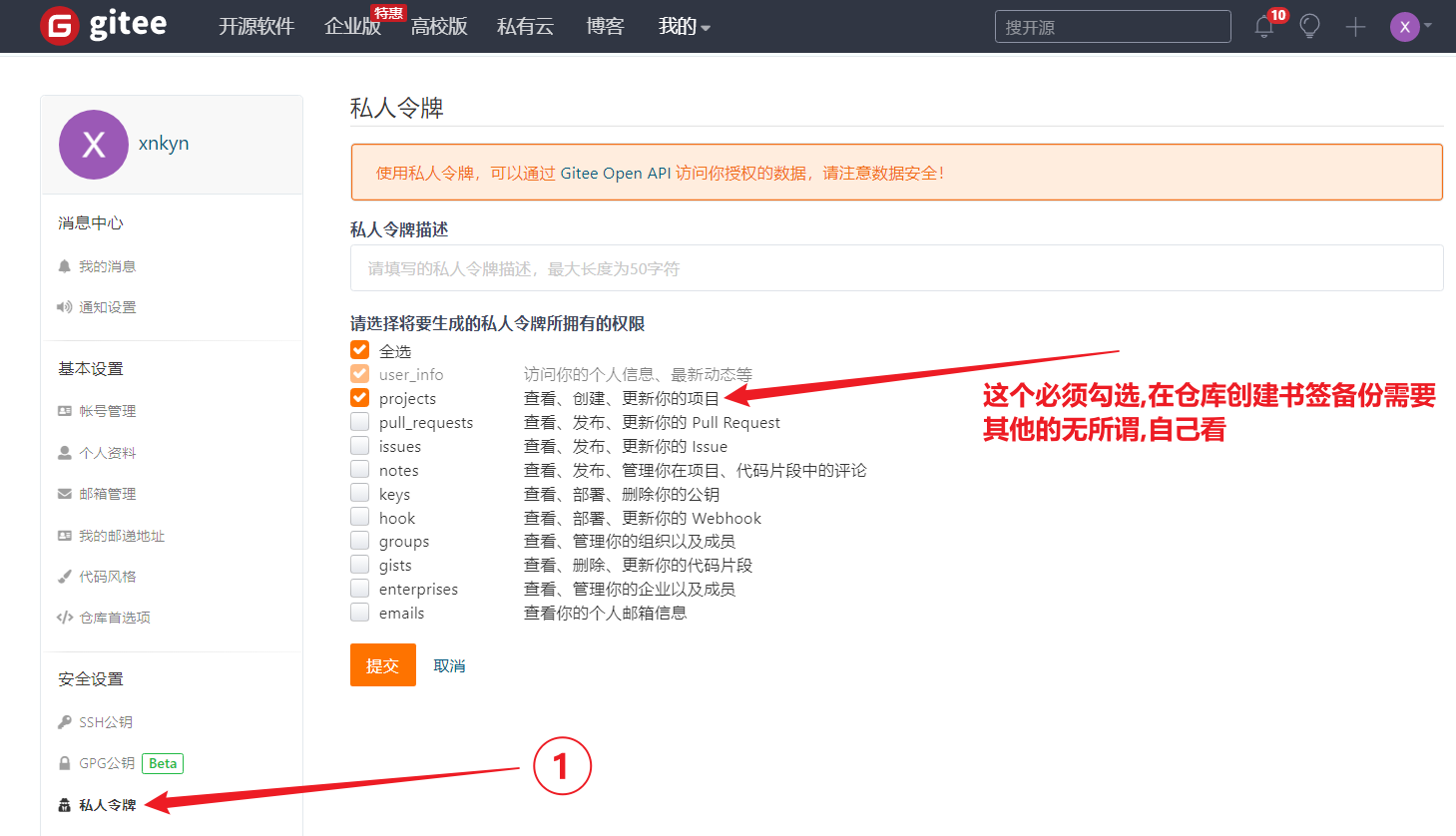The width and height of the screenshot is (1456, 836).
Task: Click the Gitee logo icon
Action: coord(60,26)
